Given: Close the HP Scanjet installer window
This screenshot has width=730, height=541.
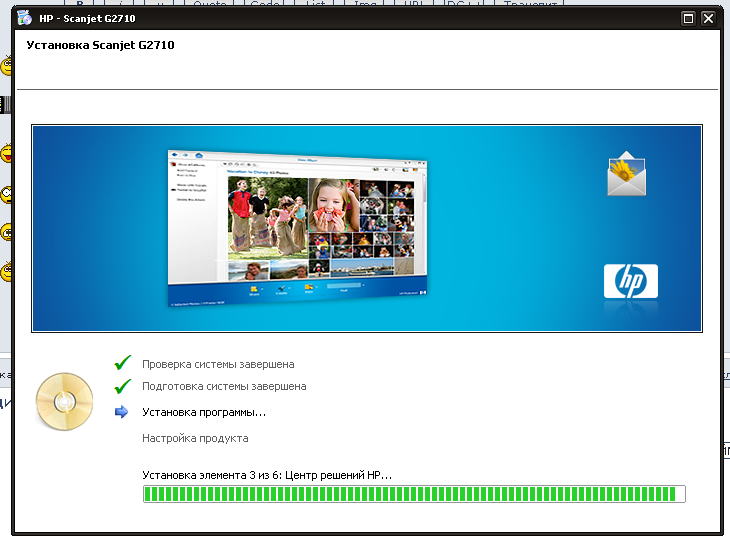Looking at the screenshot, I should [x=708, y=18].
